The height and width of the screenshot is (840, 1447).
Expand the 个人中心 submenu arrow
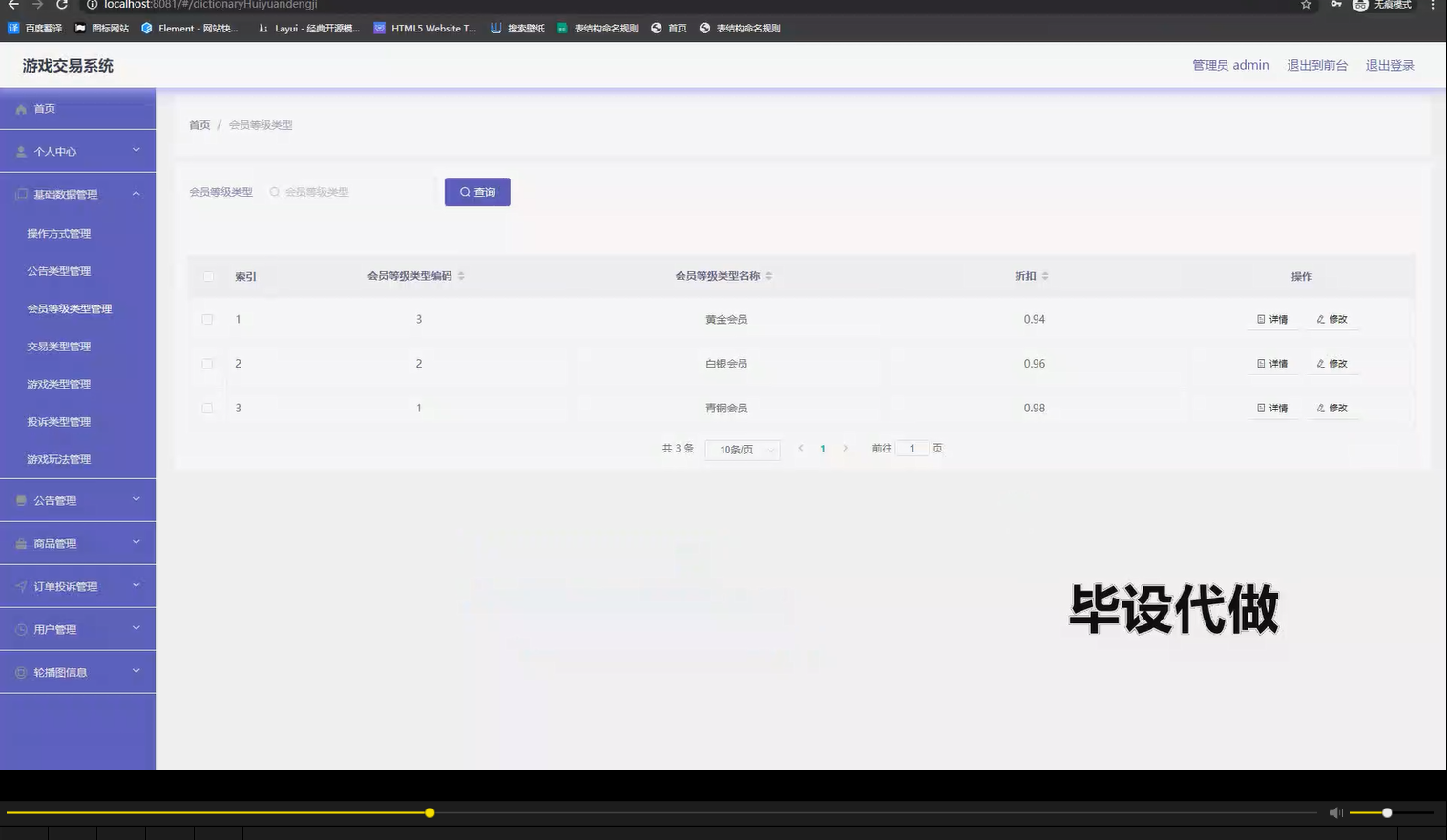[136, 151]
